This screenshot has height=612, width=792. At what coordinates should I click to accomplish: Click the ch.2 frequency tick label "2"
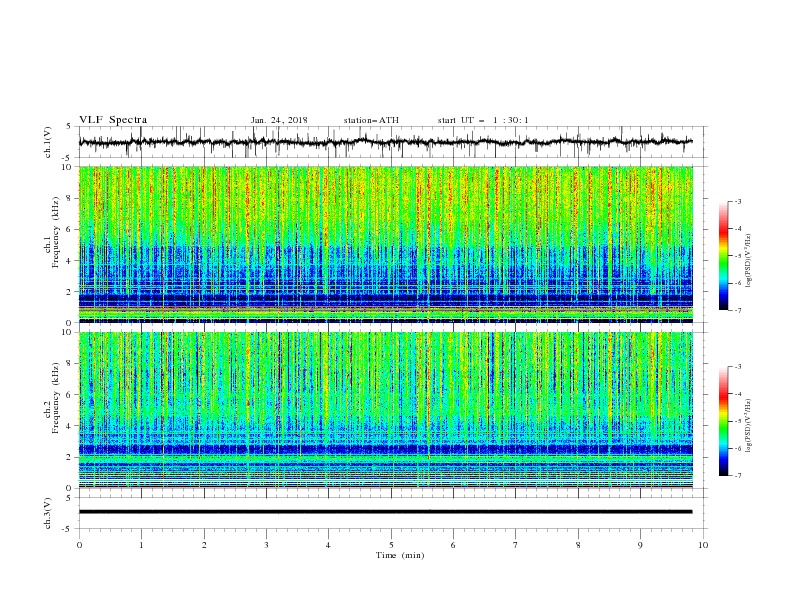click(70, 457)
